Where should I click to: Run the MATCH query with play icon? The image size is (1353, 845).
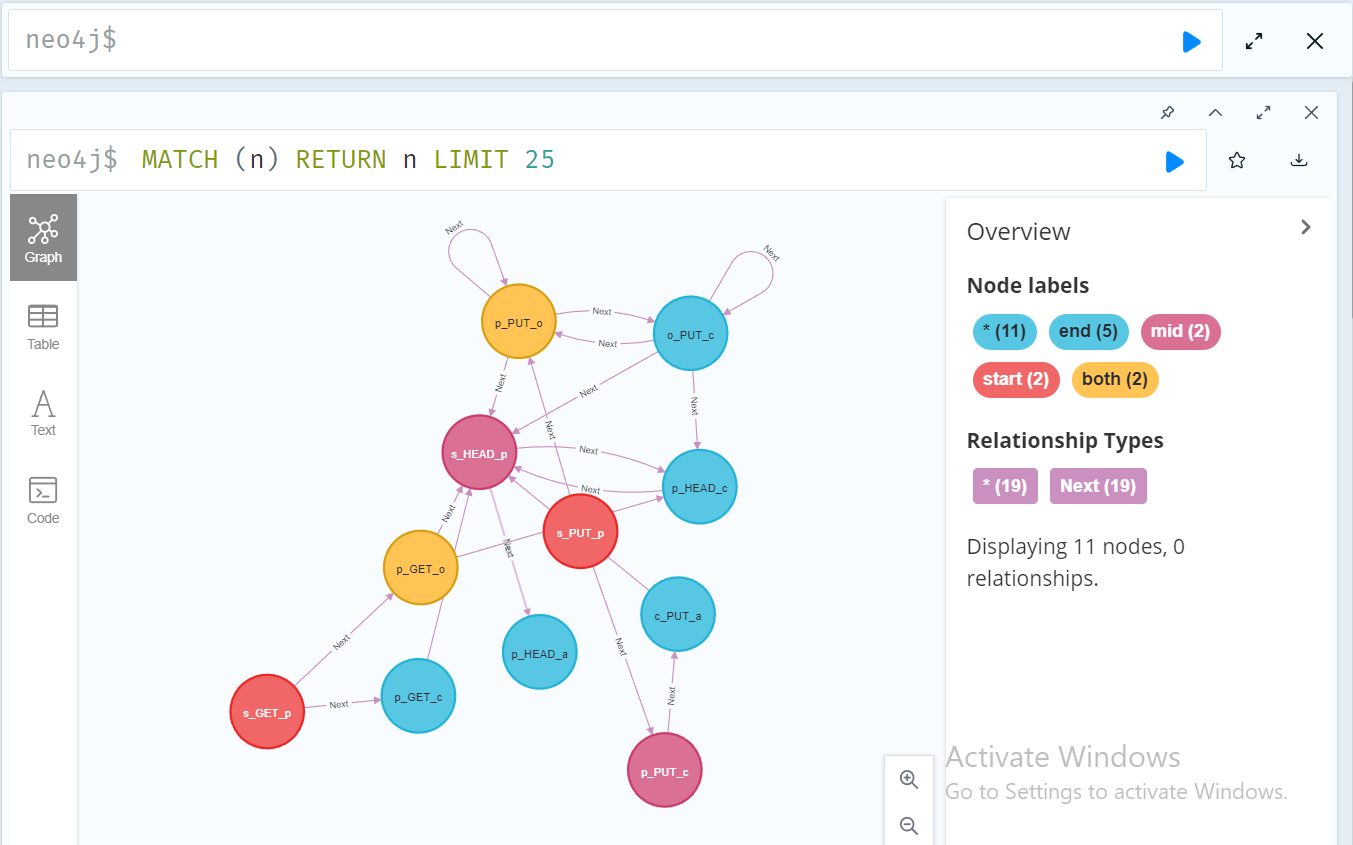(1175, 161)
